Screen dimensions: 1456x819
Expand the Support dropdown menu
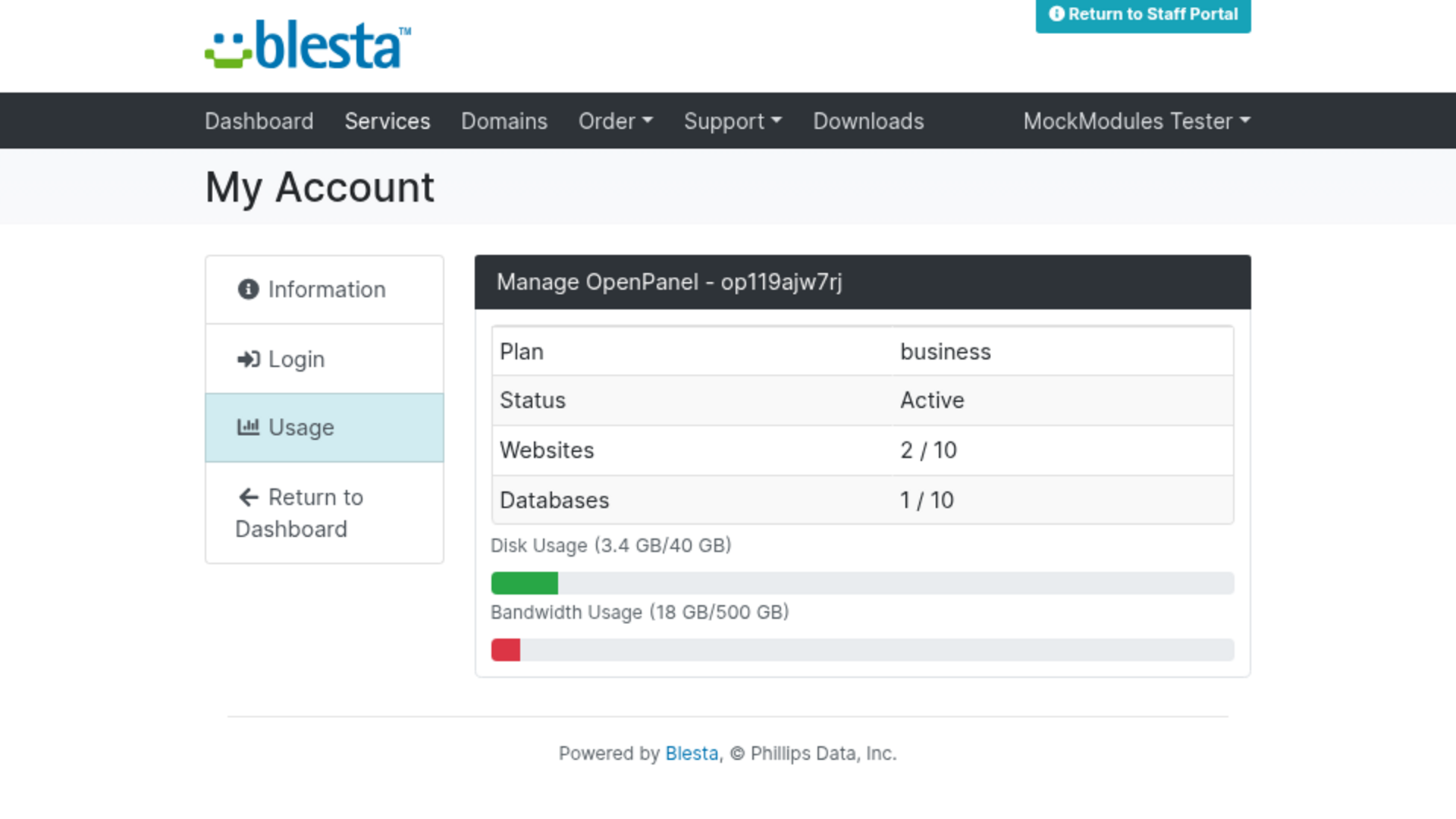(733, 121)
